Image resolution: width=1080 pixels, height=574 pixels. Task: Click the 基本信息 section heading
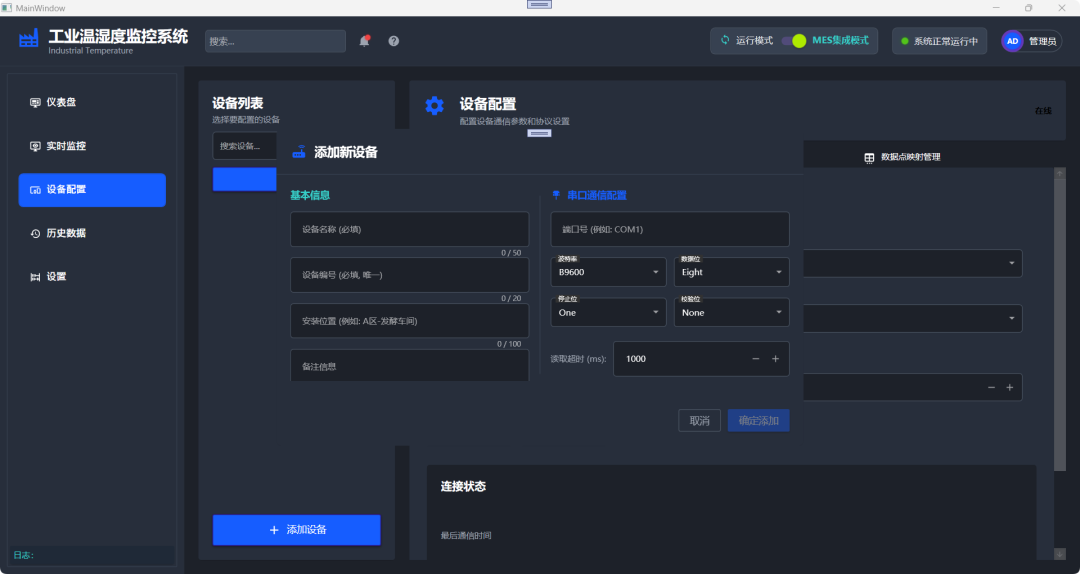coord(310,196)
